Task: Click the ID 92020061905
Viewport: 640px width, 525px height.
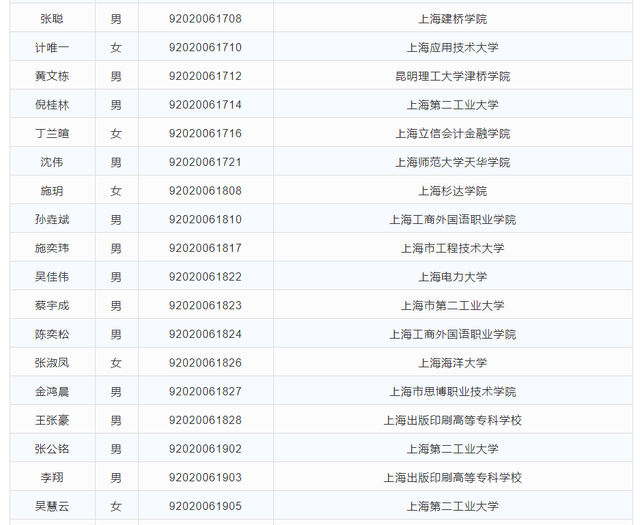Action: click(x=205, y=506)
